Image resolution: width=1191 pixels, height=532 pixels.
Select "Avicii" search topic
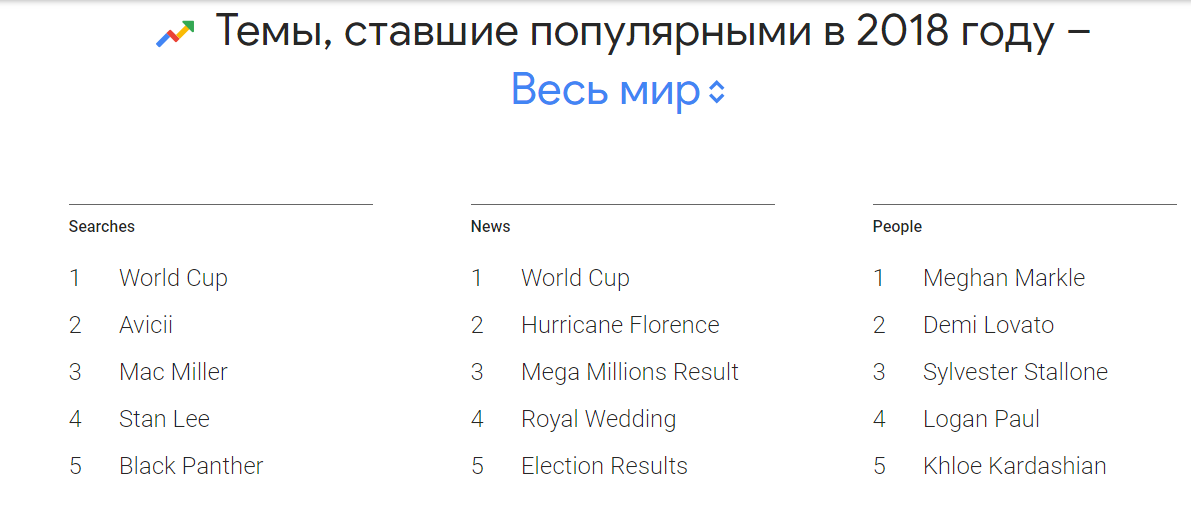point(146,325)
